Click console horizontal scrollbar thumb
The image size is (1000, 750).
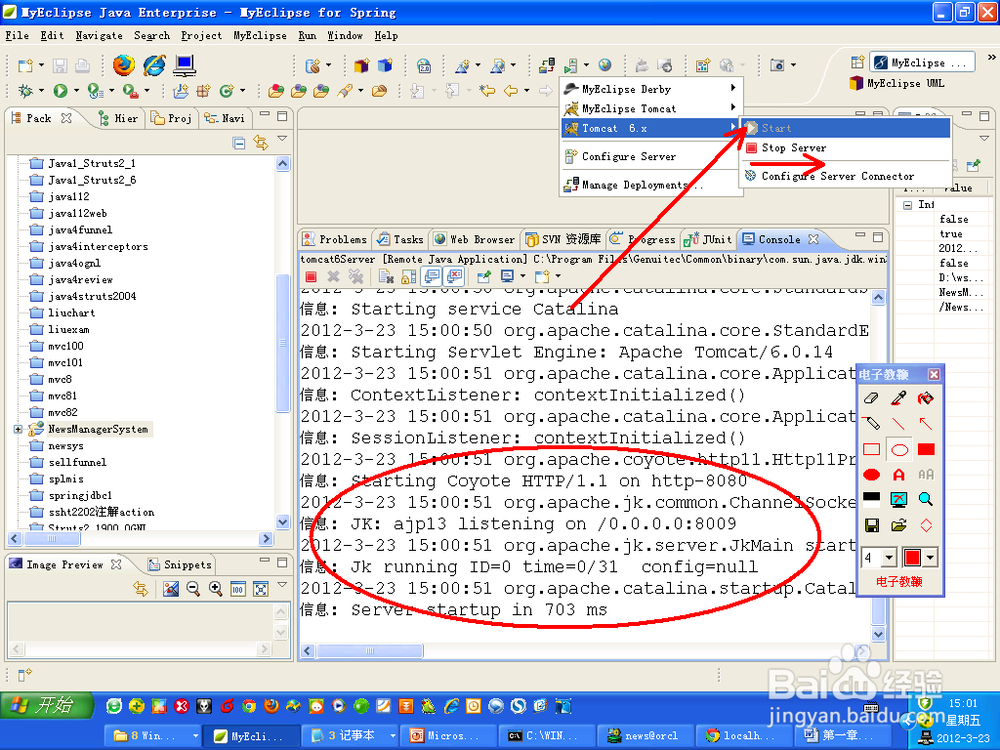click(x=371, y=651)
